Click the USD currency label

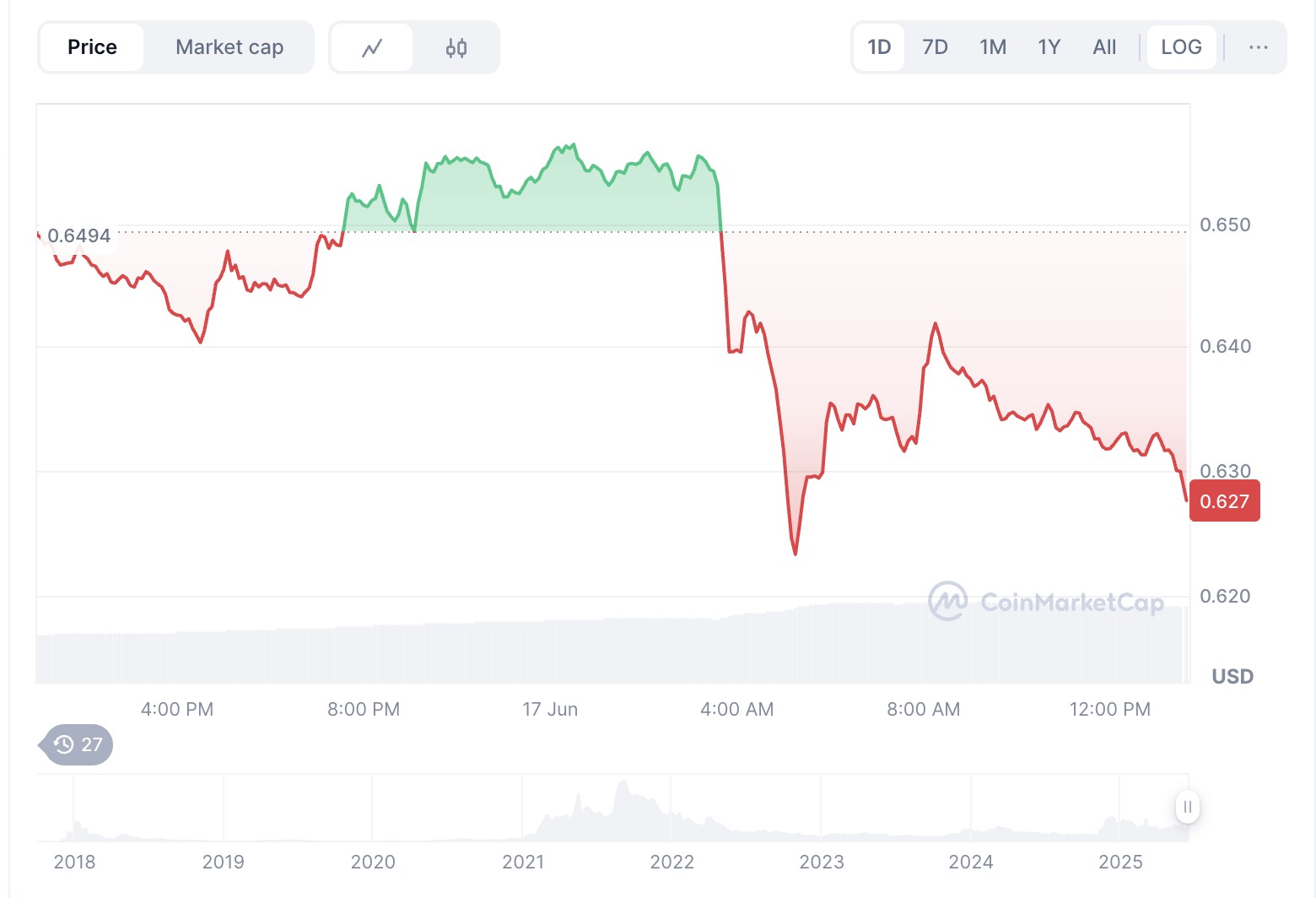pos(1232,676)
